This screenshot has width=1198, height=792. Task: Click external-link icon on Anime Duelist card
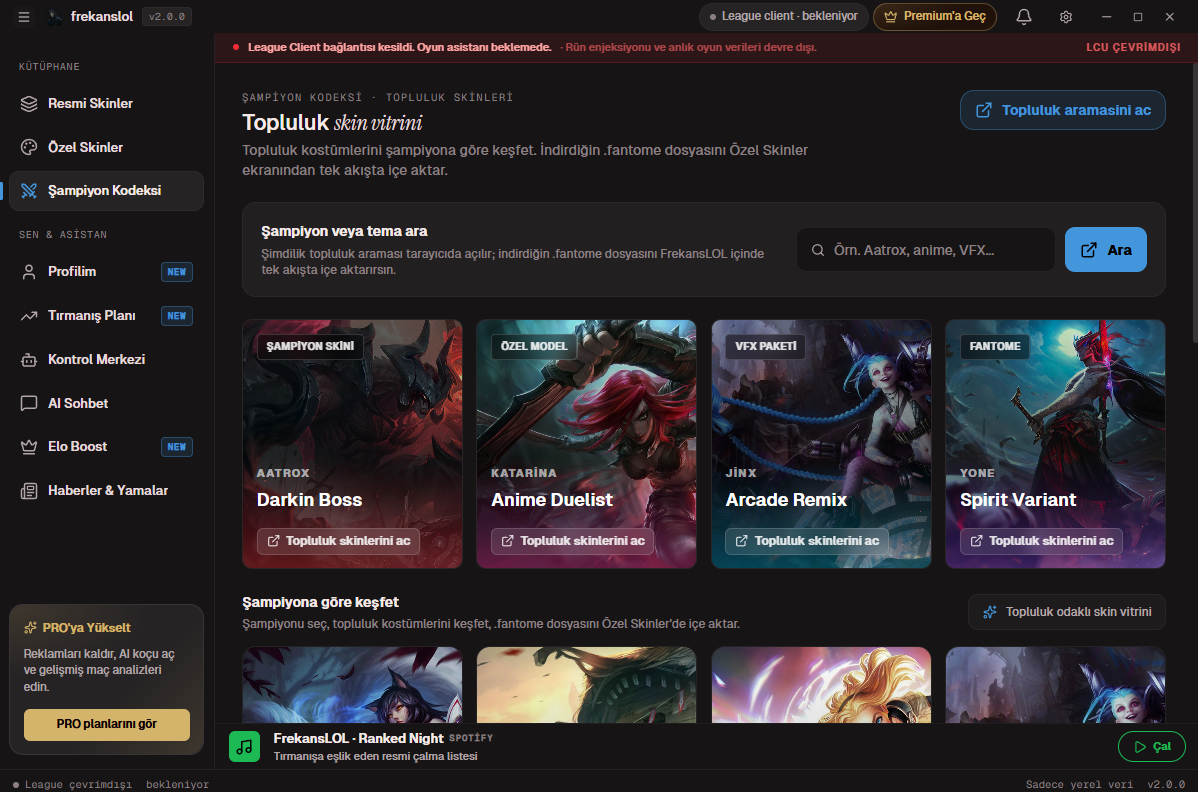[x=507, y=541]
